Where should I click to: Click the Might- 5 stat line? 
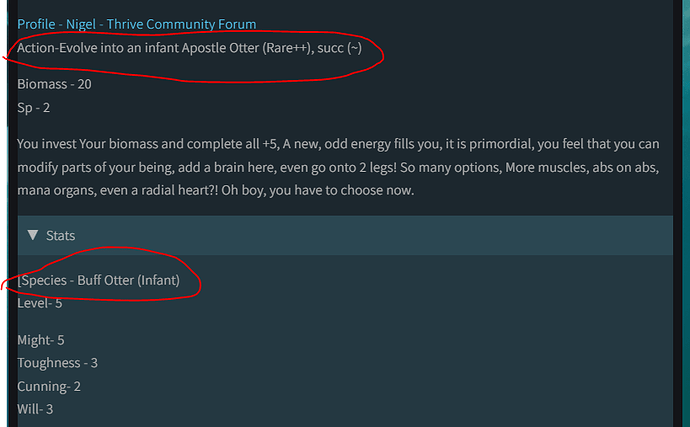40,340
